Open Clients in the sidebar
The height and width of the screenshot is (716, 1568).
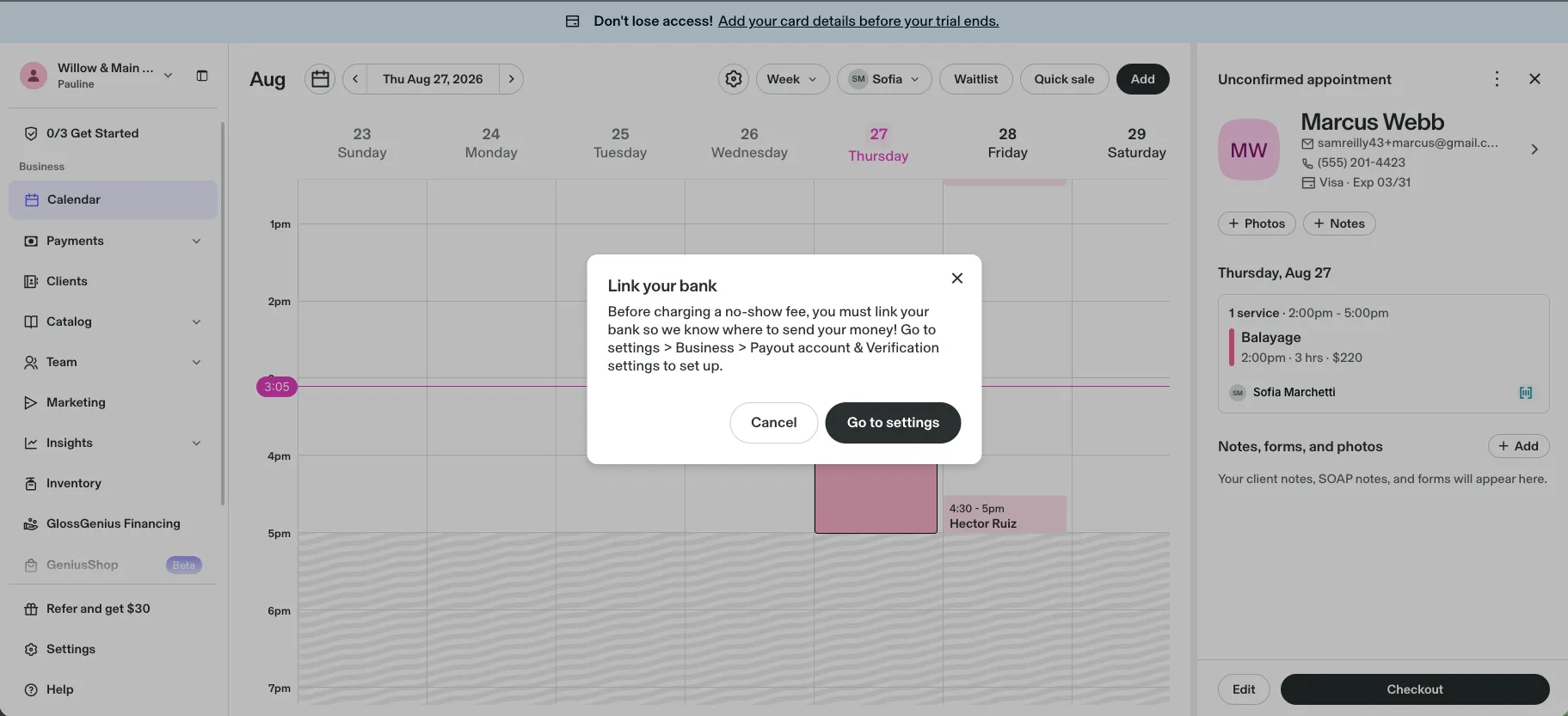click(x=114, y=282)
